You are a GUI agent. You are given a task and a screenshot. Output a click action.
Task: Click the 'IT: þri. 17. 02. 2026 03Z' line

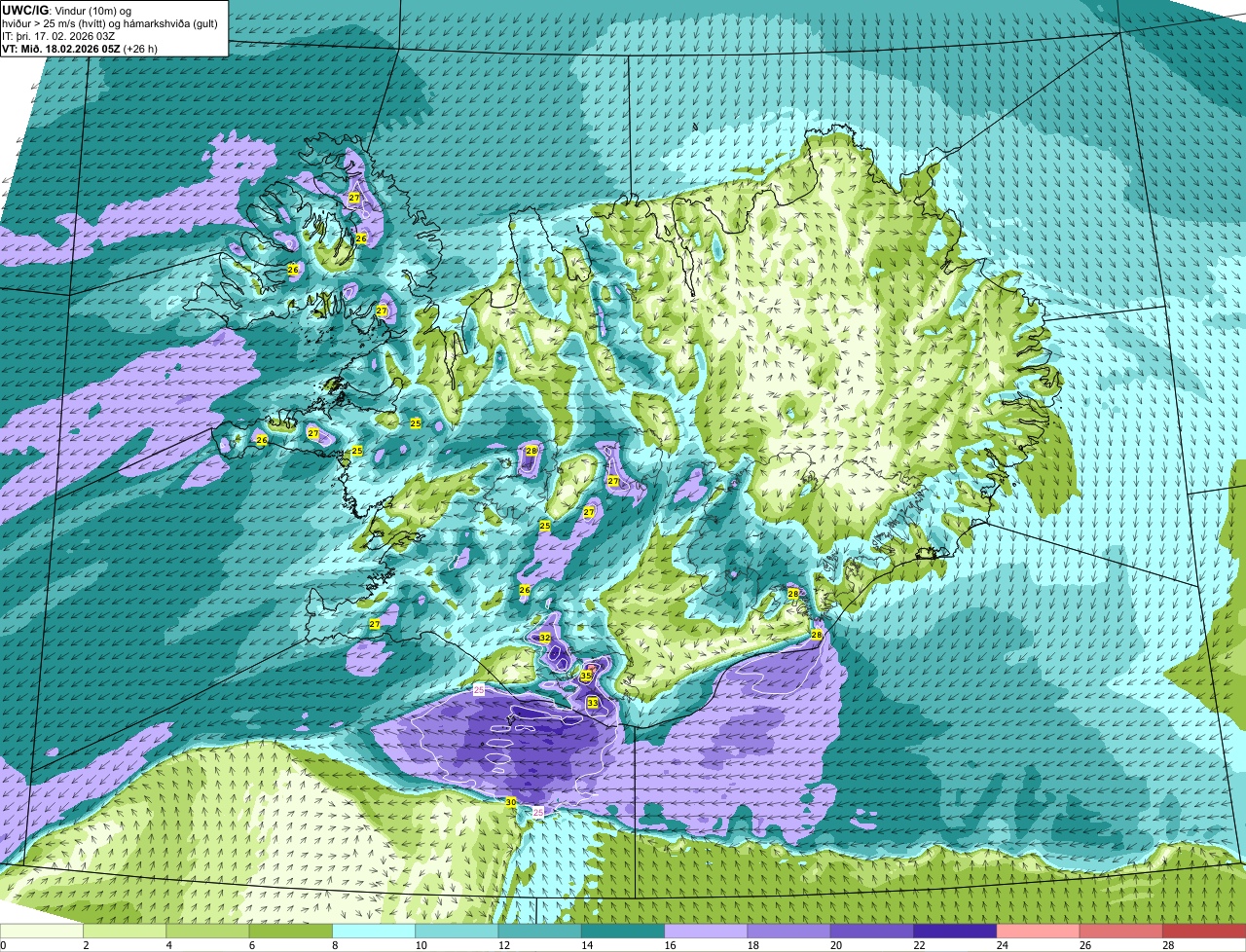point(58,36)
